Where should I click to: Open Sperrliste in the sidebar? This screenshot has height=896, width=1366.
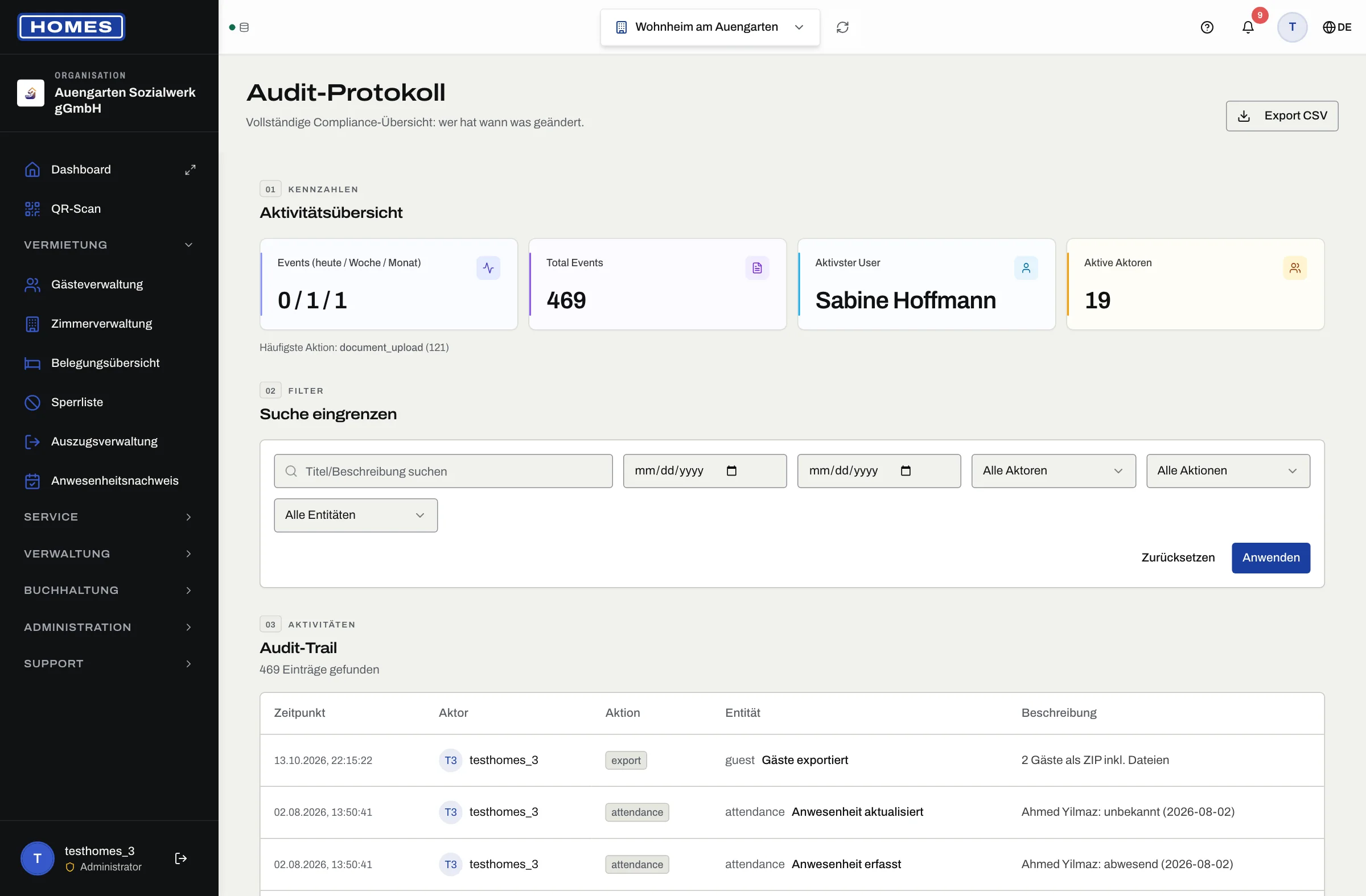(109, 402)
